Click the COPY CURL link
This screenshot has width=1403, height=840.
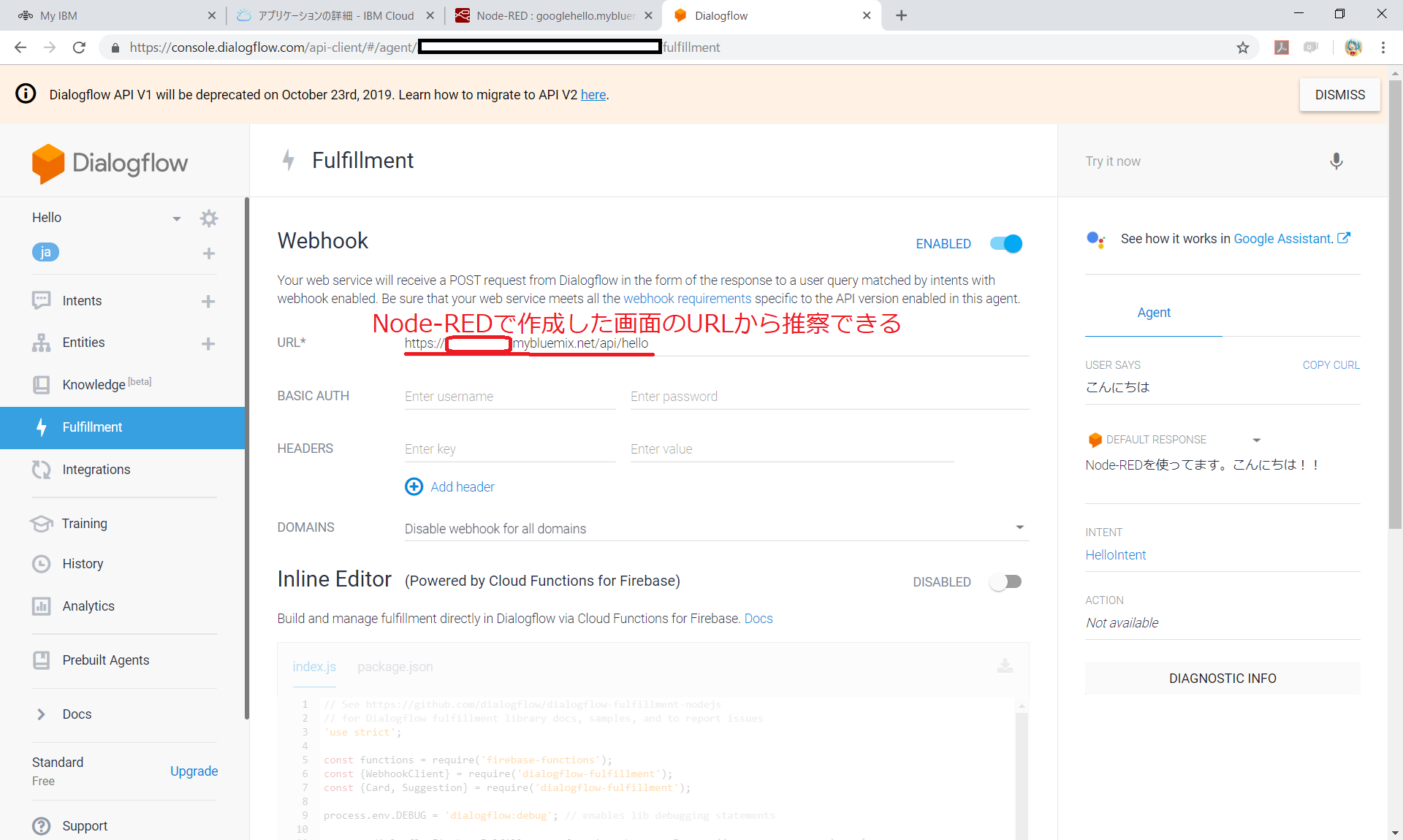[x=1331, y=365]
